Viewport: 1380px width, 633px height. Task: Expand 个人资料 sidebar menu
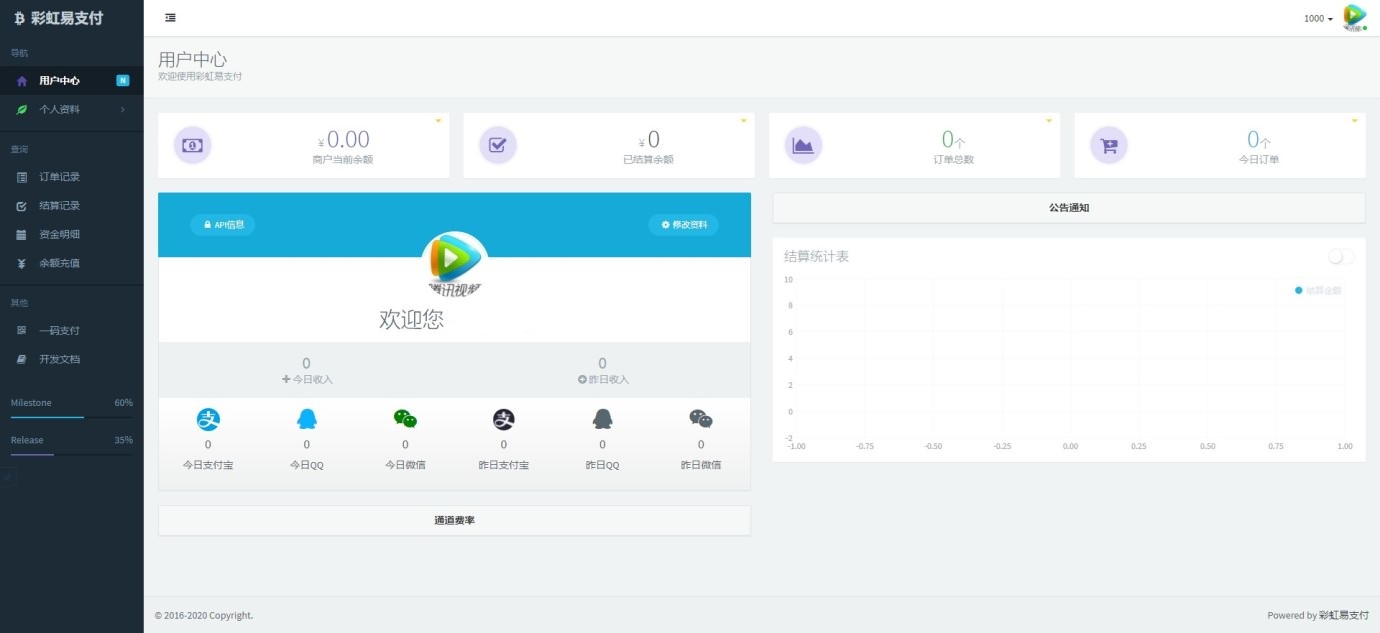point(72,110)
